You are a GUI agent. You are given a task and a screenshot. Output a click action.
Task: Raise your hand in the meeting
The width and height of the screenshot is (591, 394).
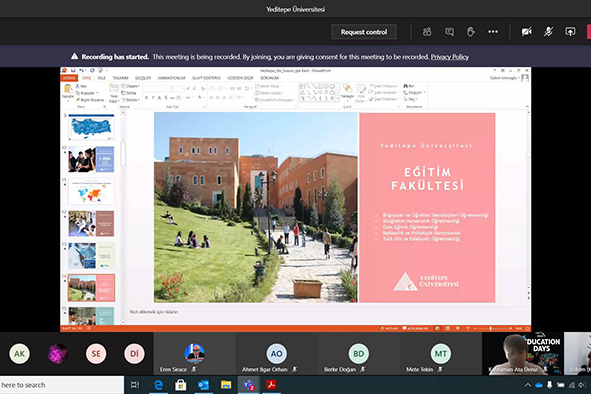(x=470, y=32)
